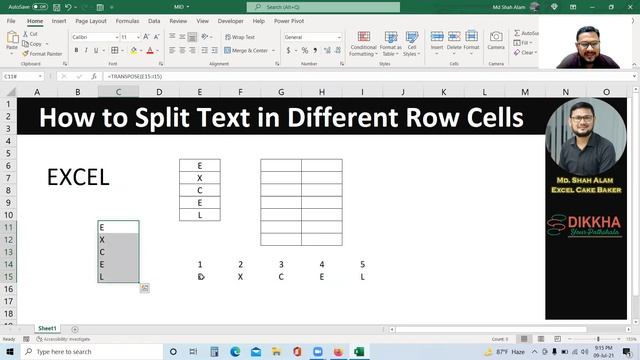Toggle the AutoSave switch
Viewport: 640px width, 360px height.
(40, 7)
